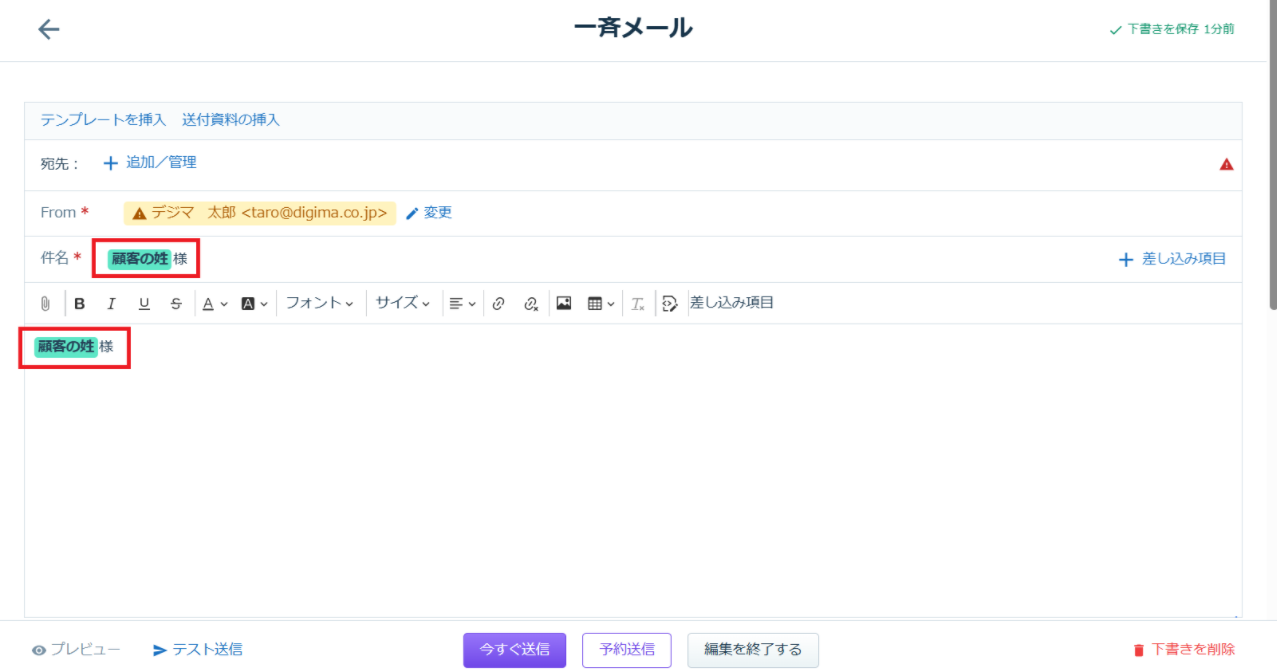Click the 予約送信 button
The image size is (1277, 669).
point(627,650)
